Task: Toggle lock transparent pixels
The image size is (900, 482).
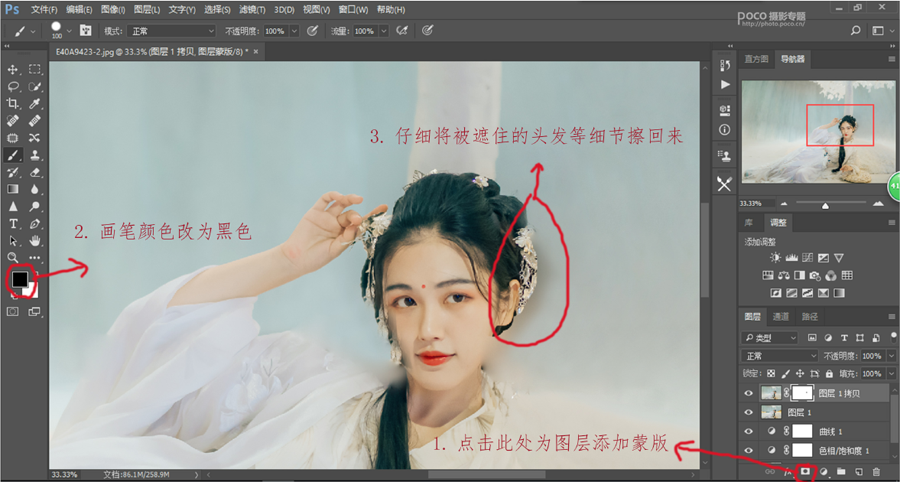Action: [x=771, y=374]
